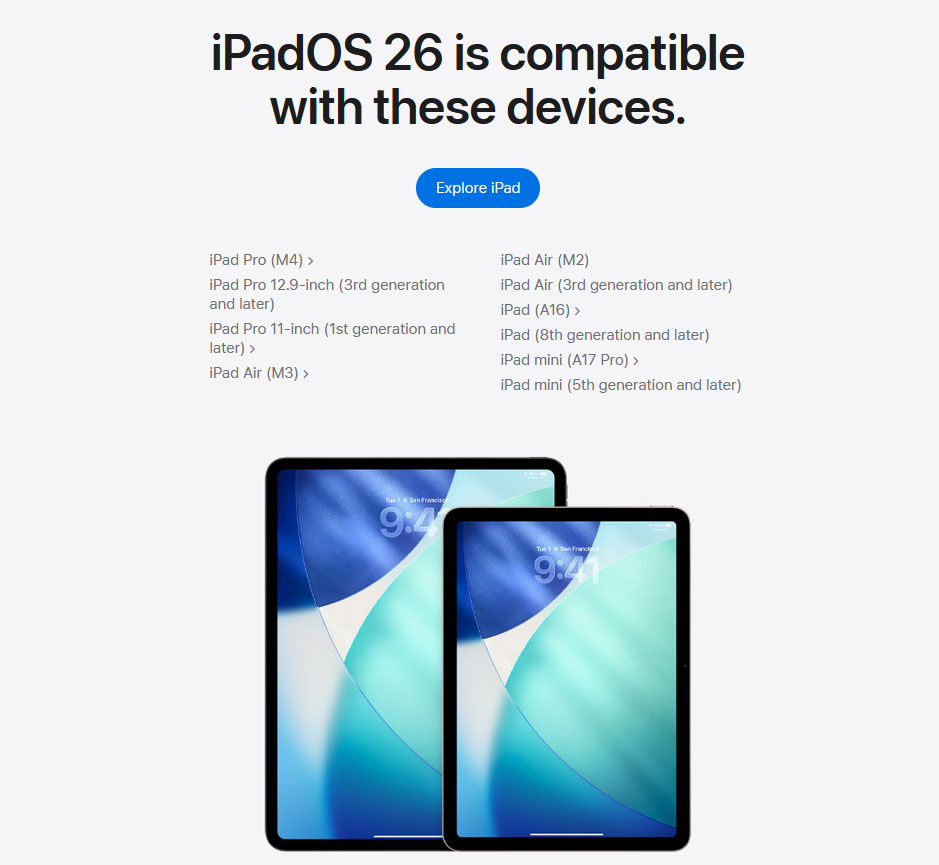Open the iPad Air (M3) link
939x865 pixels.
pos(259,373)
